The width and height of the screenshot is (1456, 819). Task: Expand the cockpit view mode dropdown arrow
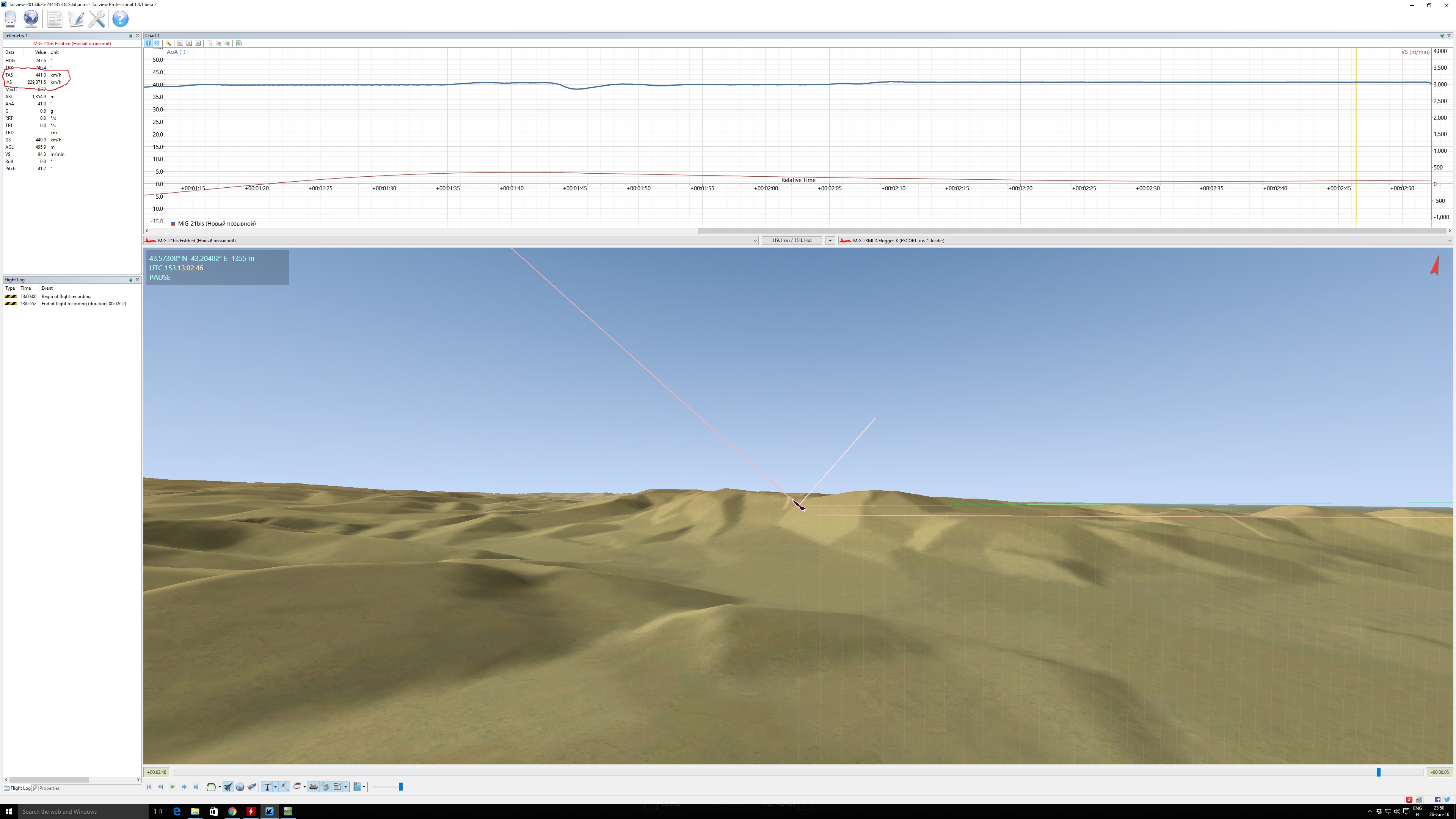coord(220,787)
